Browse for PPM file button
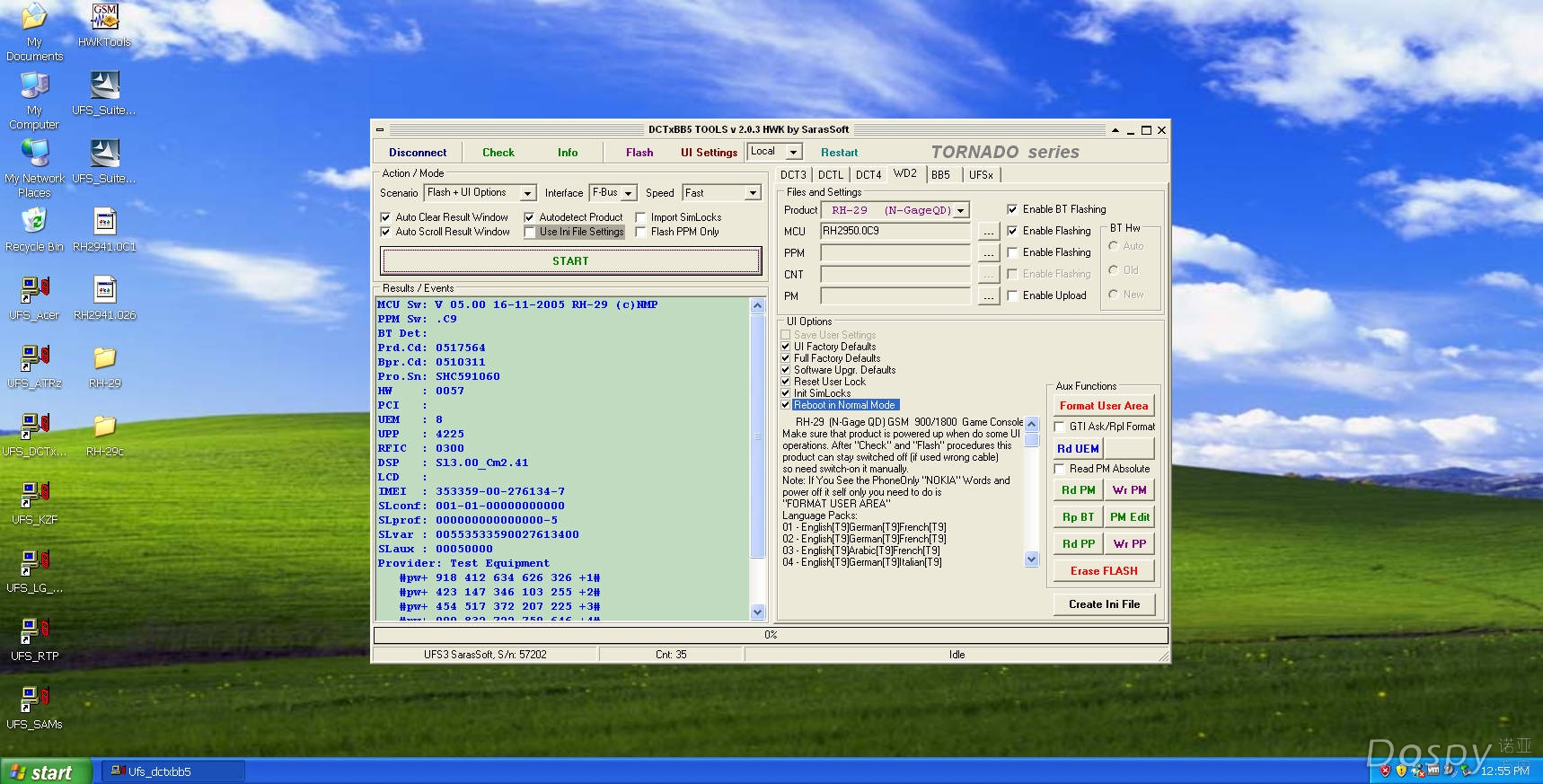 989,253
